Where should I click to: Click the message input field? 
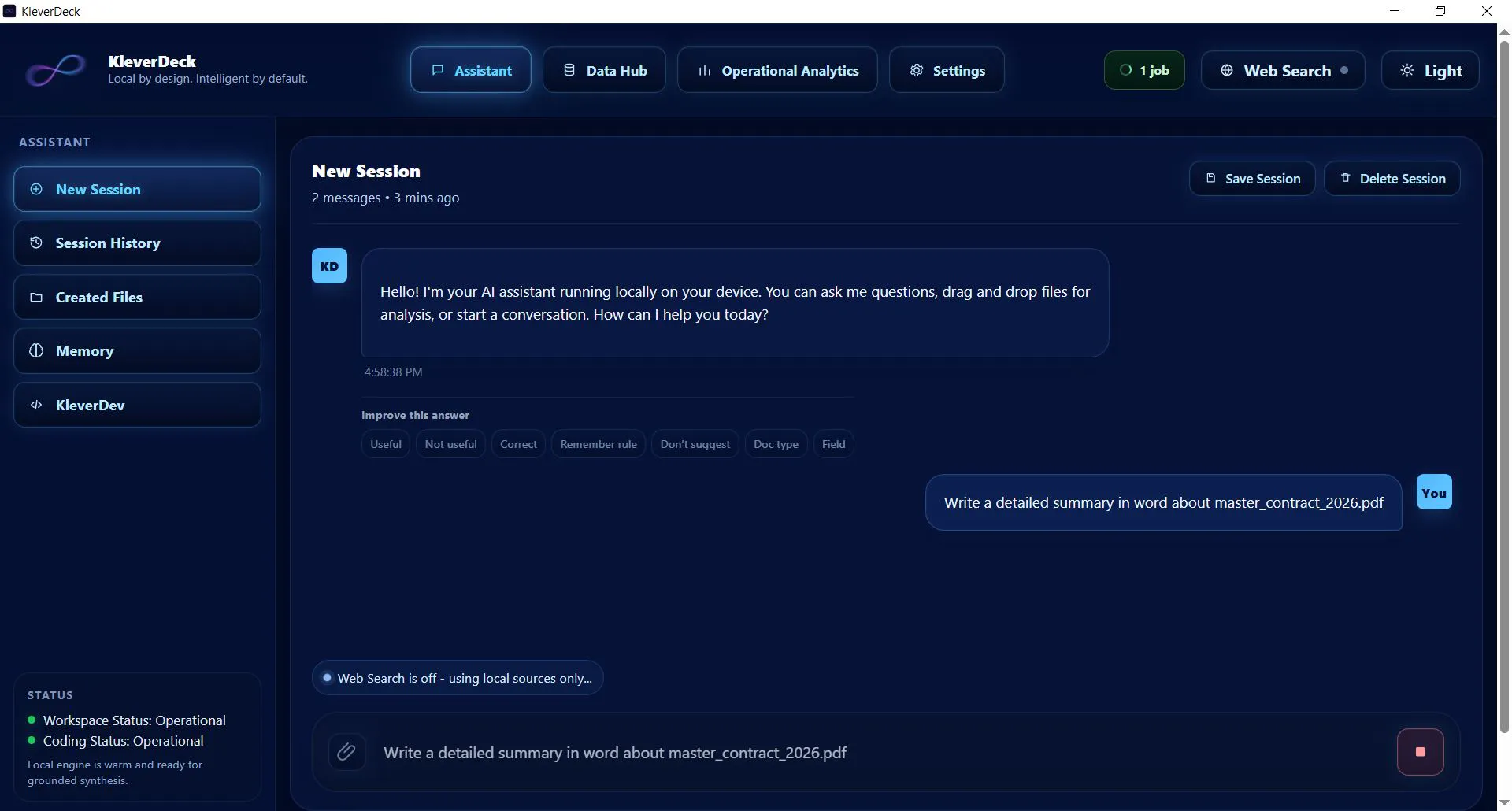(x=882, y=753)
